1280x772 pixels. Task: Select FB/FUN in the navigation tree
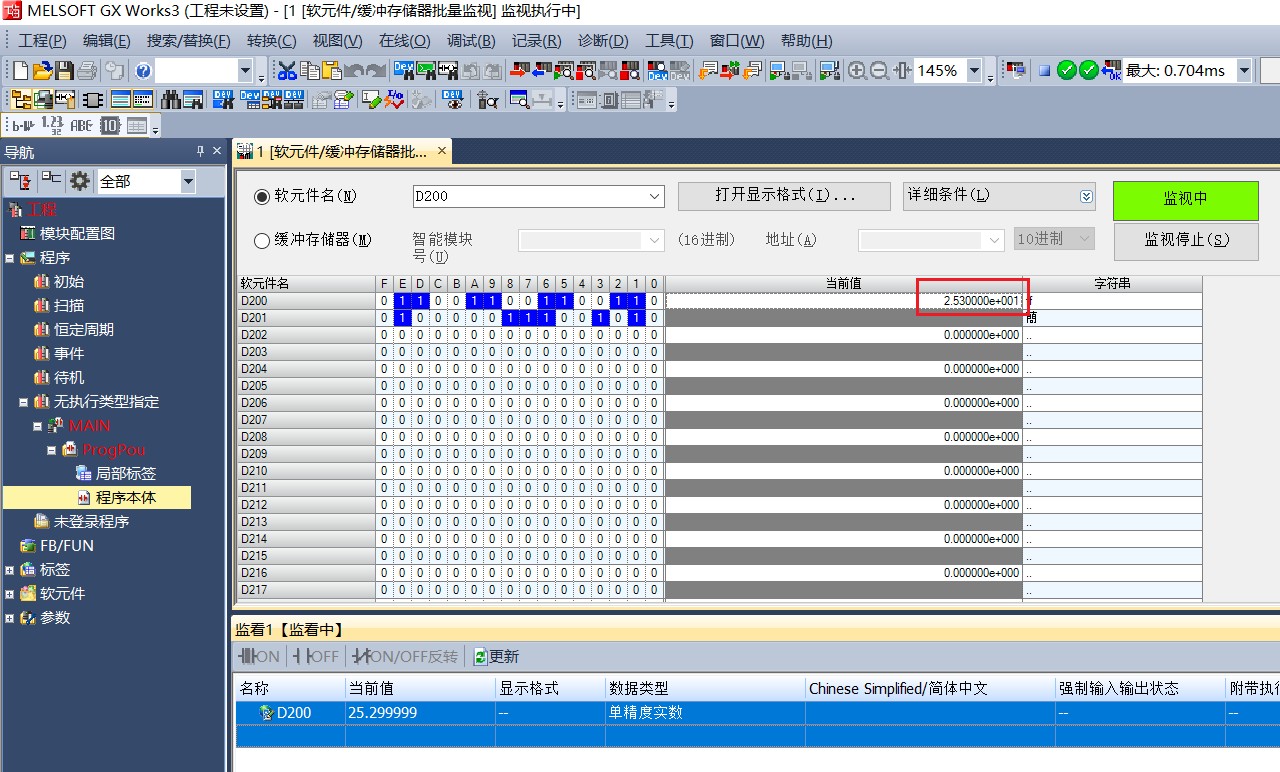(x=67, y=546)
